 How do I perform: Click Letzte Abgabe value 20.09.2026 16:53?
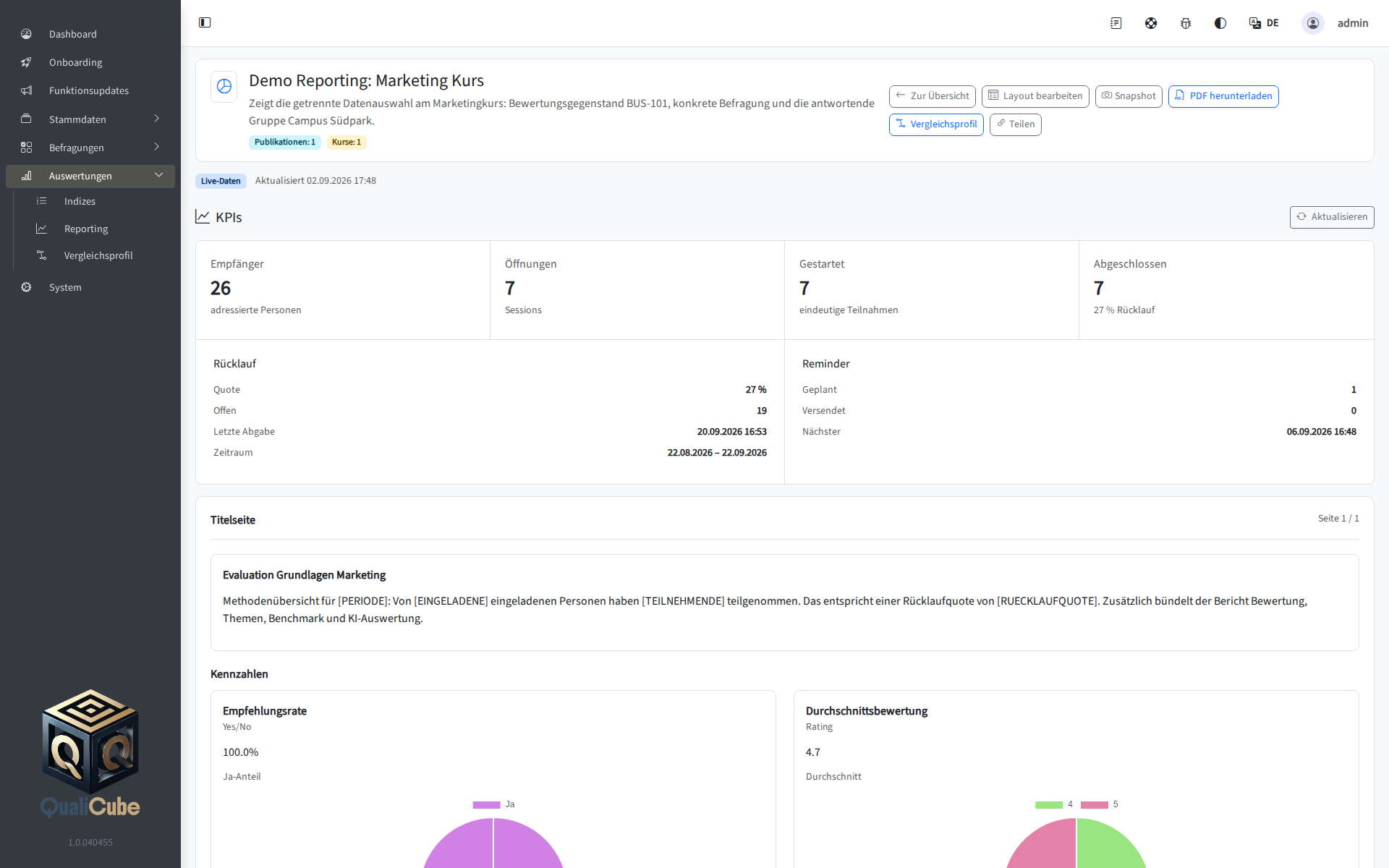[731, 431]
